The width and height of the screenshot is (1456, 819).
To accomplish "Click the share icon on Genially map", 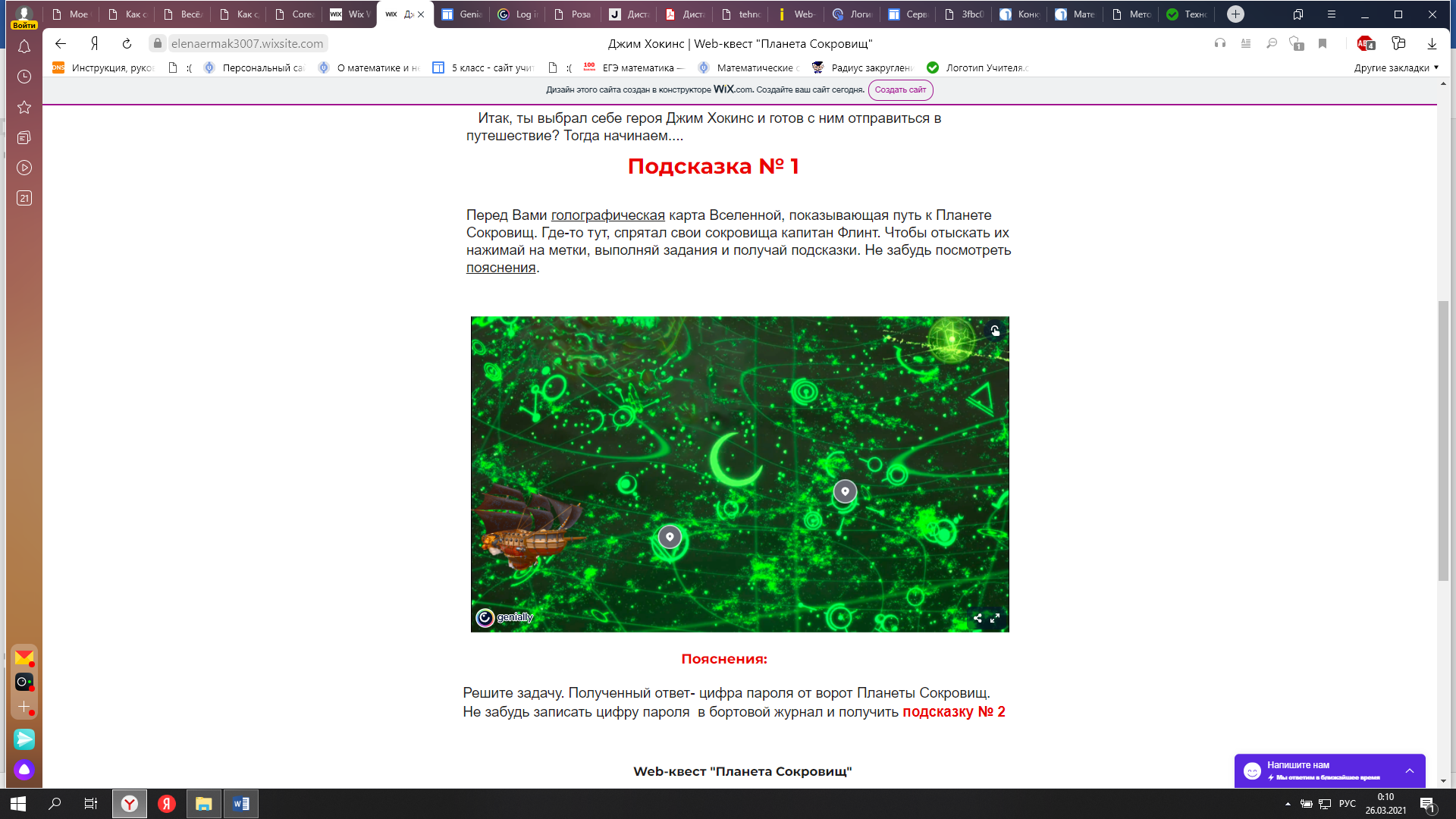I will tap(977, 618).
